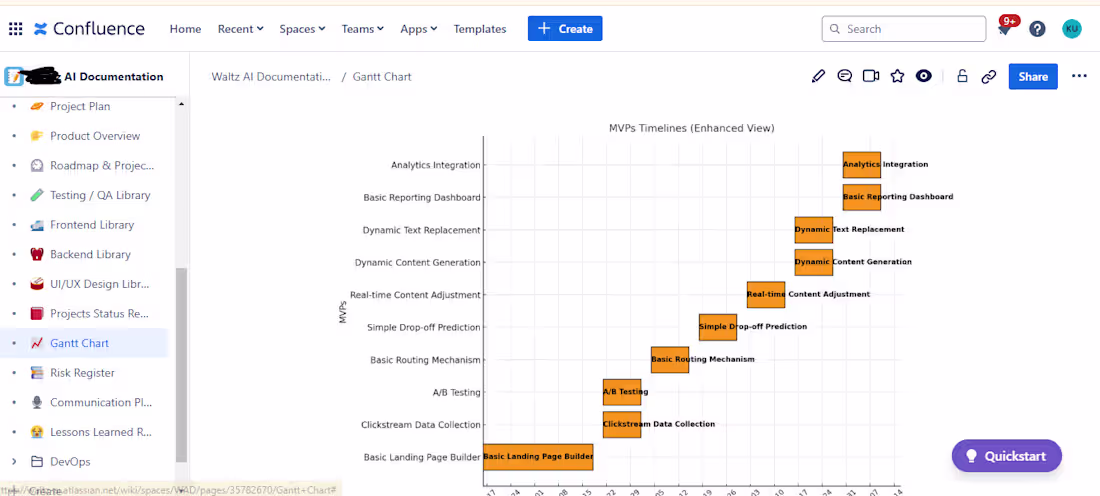The image size is (1100, 496).
Task: Expand the DevOps folder
Action: click(x=14, y=462)
